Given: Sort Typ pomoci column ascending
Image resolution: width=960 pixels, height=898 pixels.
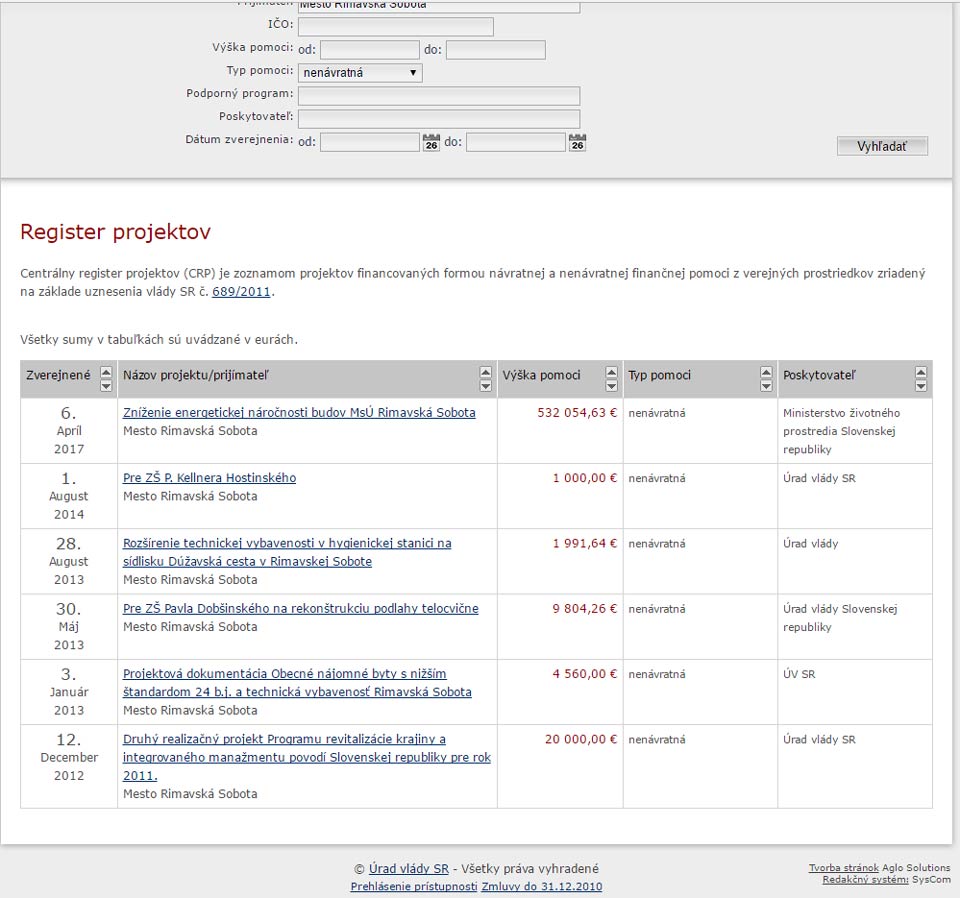Looking at the screenshot, I should tap(766, 372).
